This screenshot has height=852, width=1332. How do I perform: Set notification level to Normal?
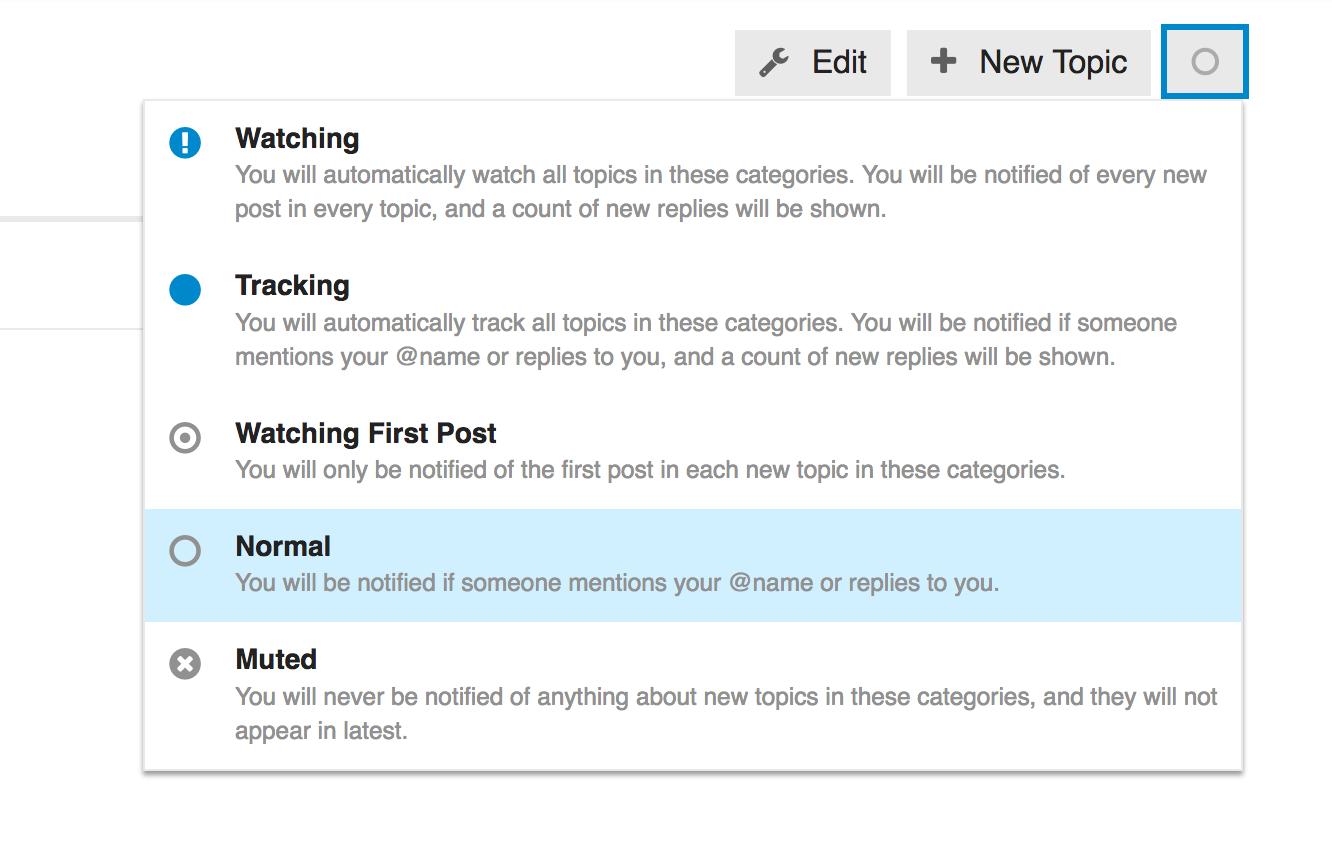(283, 546)
